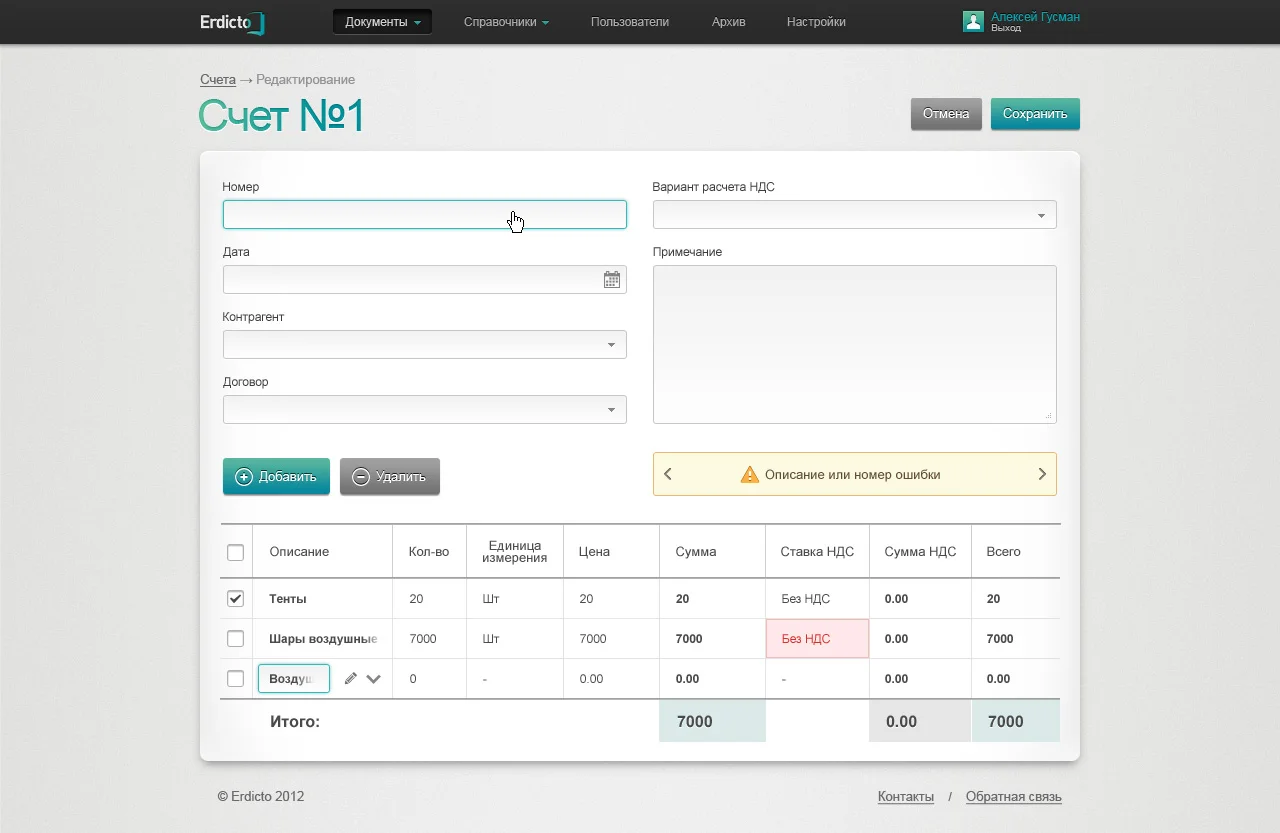Viewport: 1280px width, 833px height.
Task: Check the Воздуш row checkbox
Action: tap(235, 679)
